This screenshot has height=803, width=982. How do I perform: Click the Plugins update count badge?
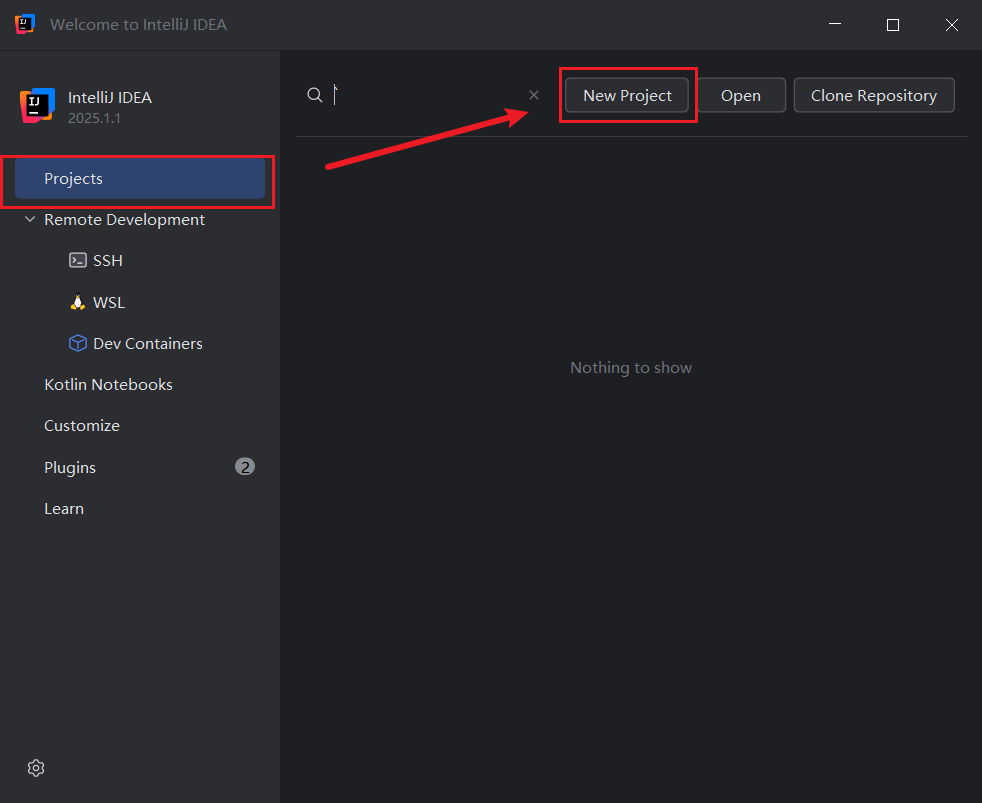click(245, 467)
